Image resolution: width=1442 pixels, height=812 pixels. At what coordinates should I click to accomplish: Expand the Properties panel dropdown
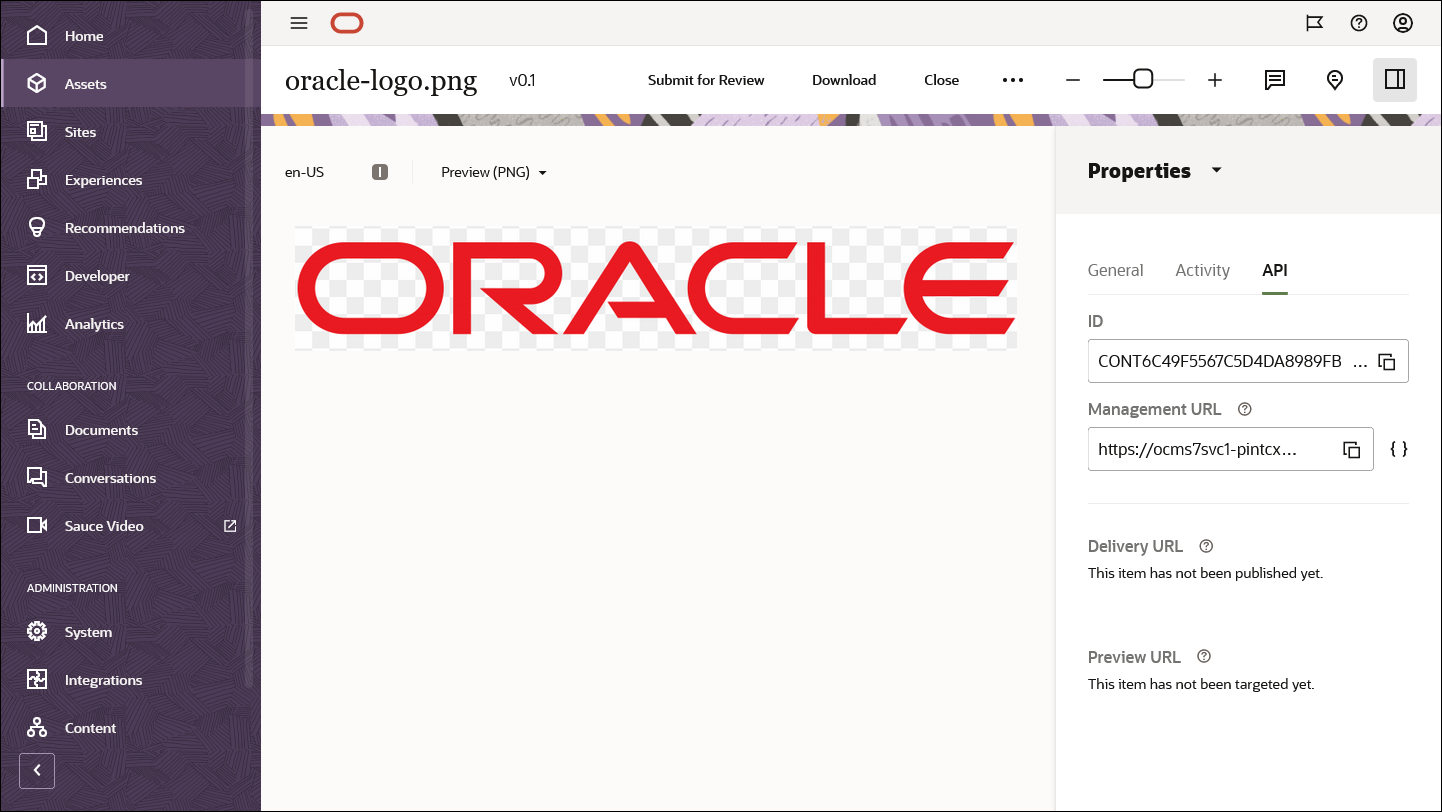click(1217, 170)
